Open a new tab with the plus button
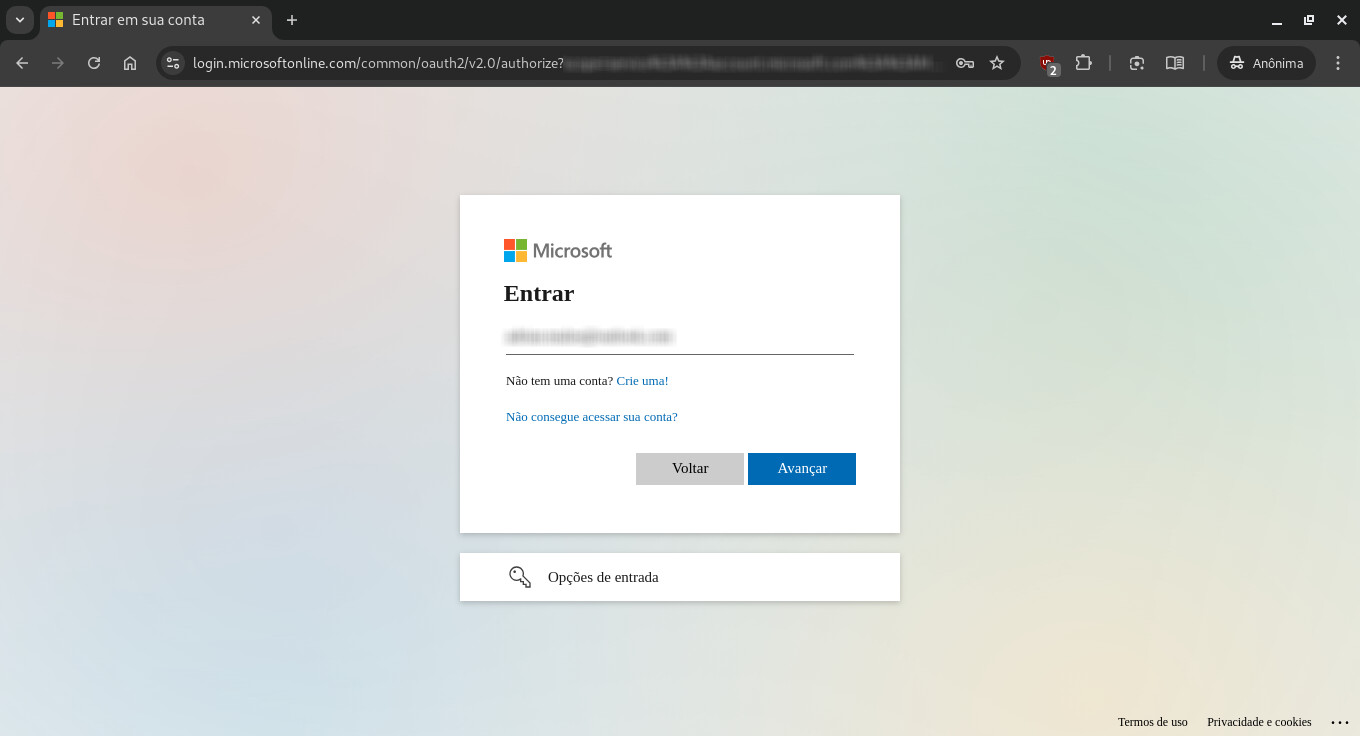The width and height of the screenshot is (1360, 736). pos(292,20)
